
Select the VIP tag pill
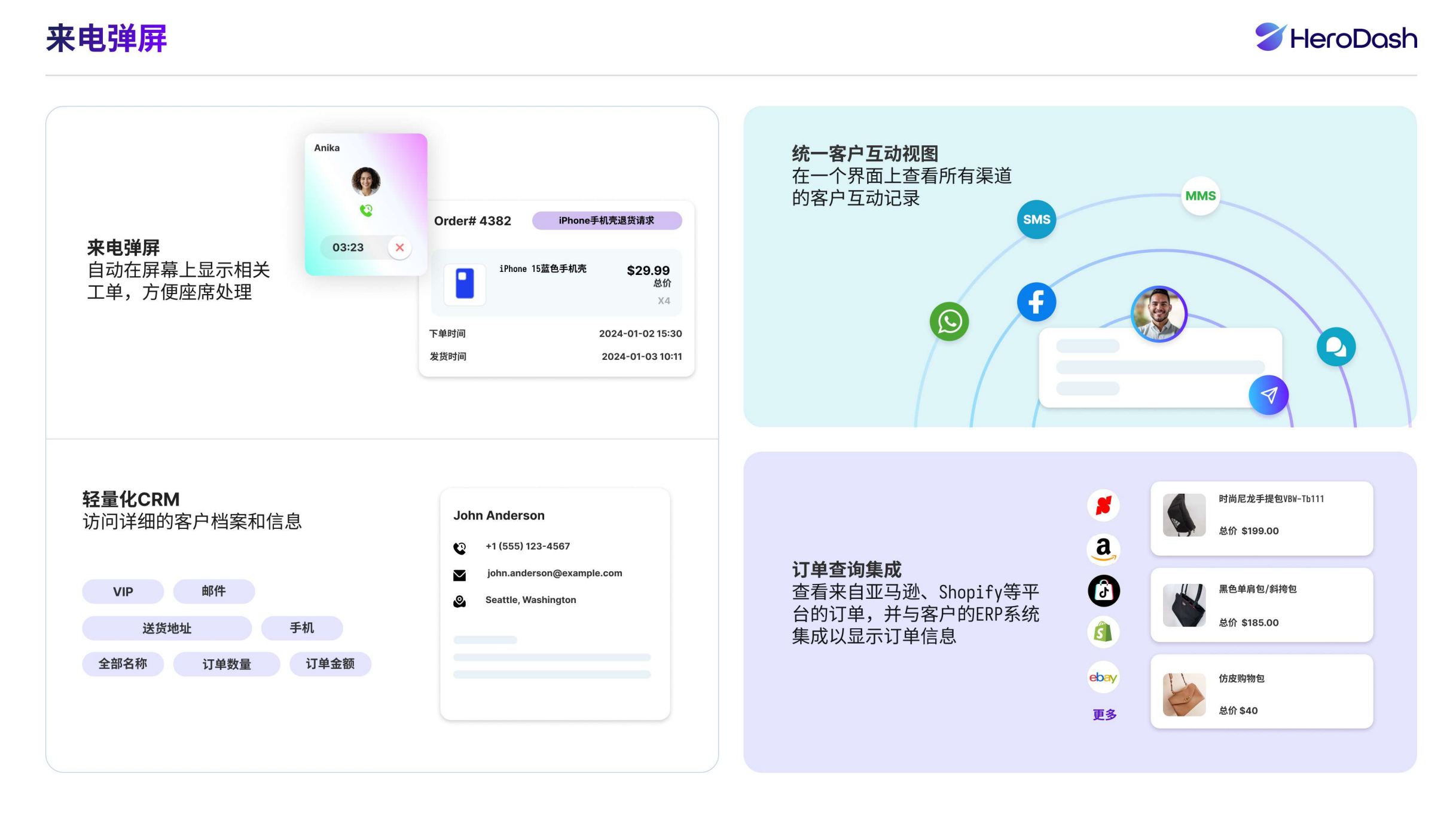[123, 592]
